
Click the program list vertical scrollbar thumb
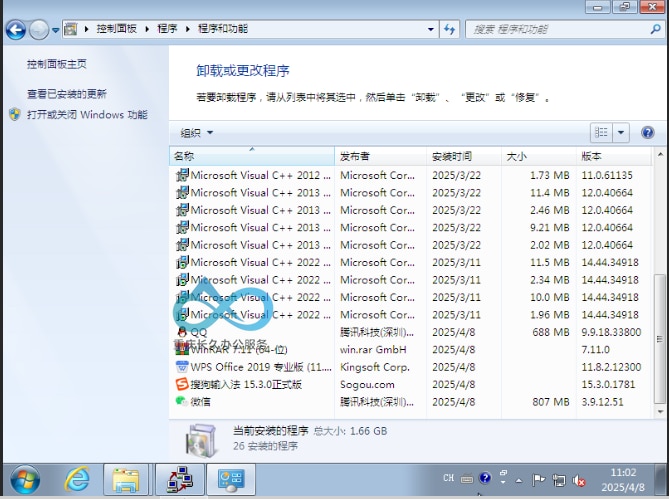[660, 339]
